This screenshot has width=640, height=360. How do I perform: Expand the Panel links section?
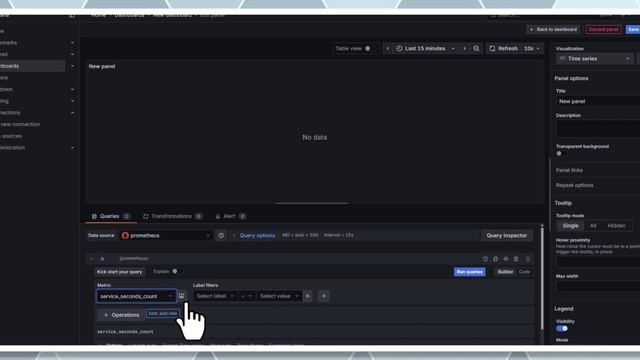tap(569, 170)
